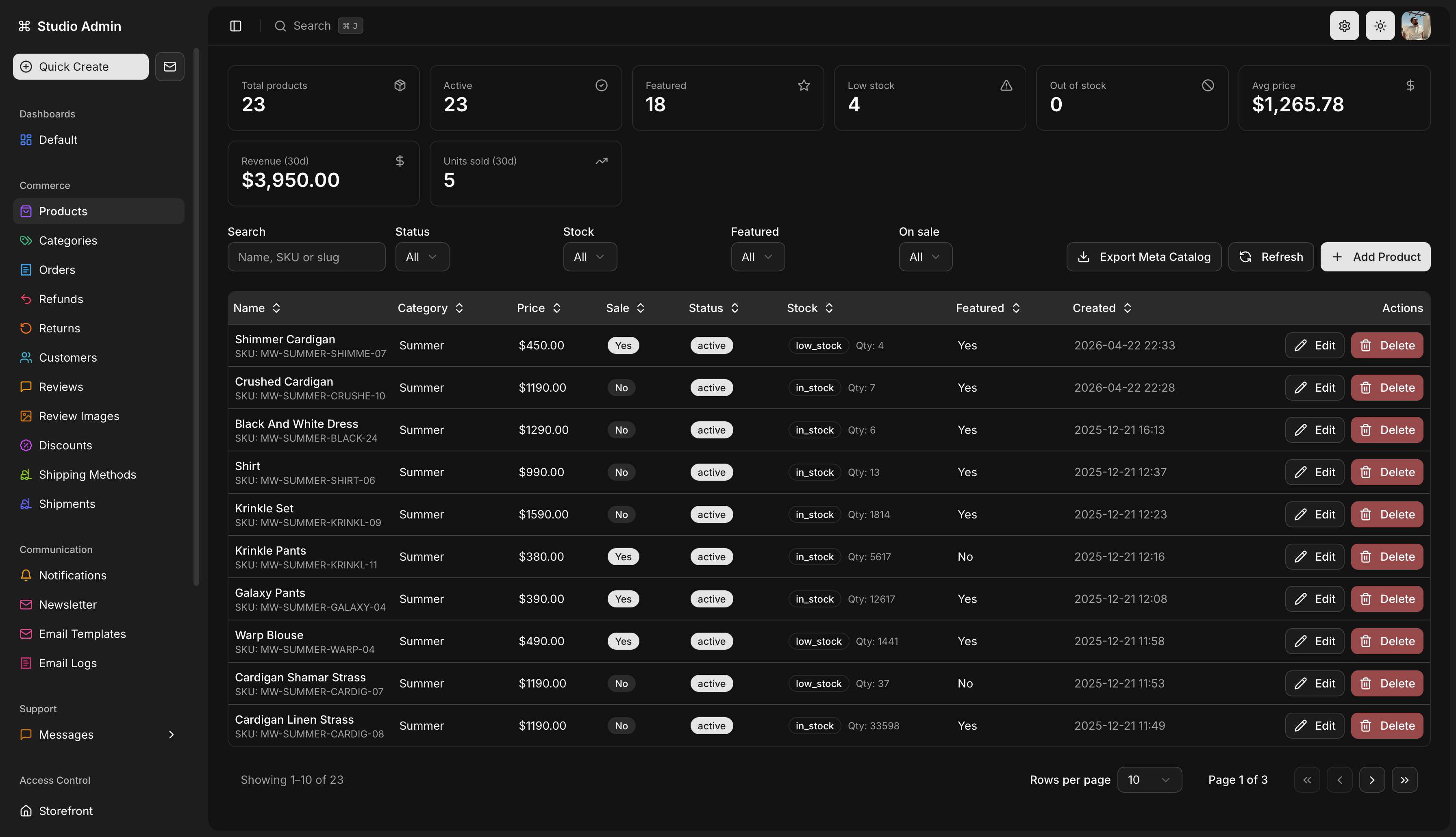Open the inbox mail icon button

point(170,67)
